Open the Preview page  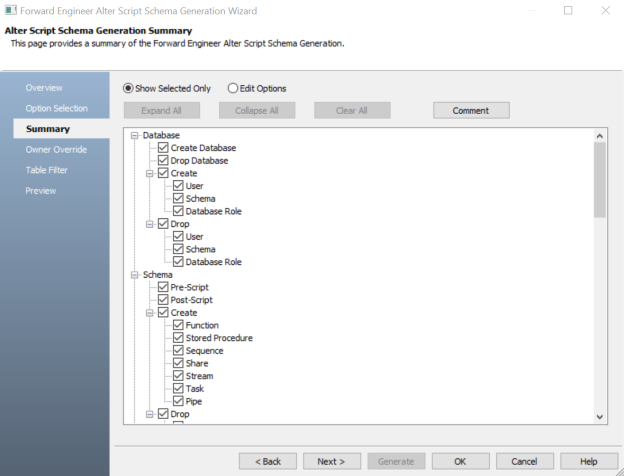click(x=41, y=191)
